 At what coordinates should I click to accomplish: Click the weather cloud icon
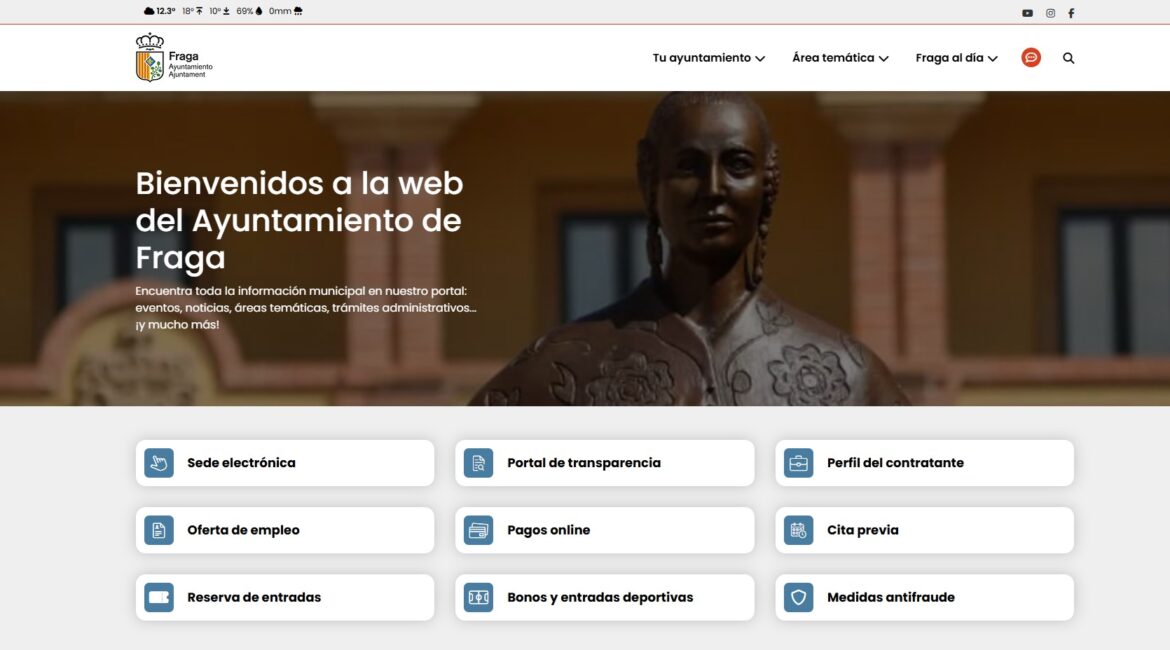coord(147,10)
